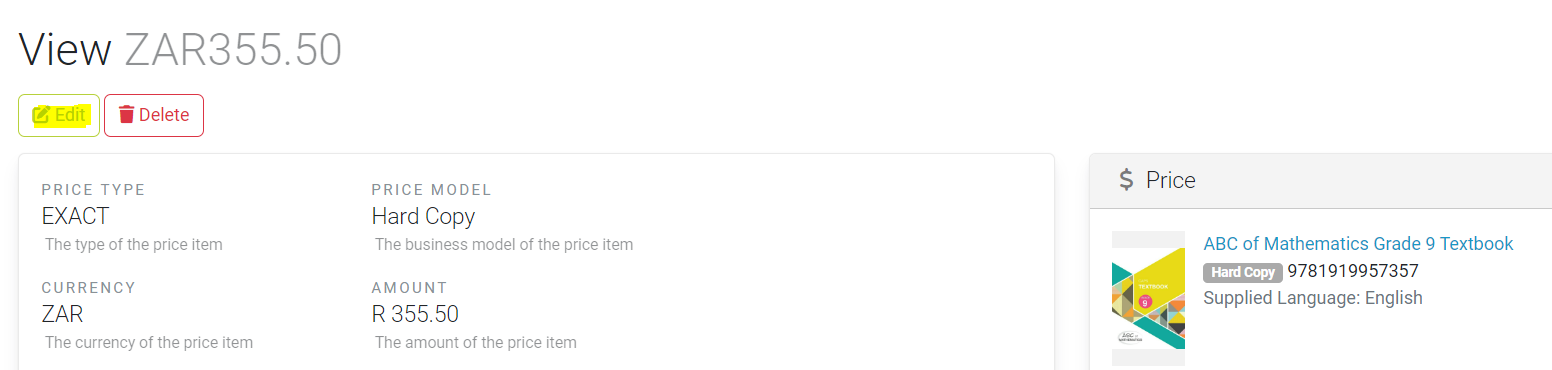
Task: Open ABC of Mathematics Grade 9 Textbook link
Action: (x=1358, y=244)
